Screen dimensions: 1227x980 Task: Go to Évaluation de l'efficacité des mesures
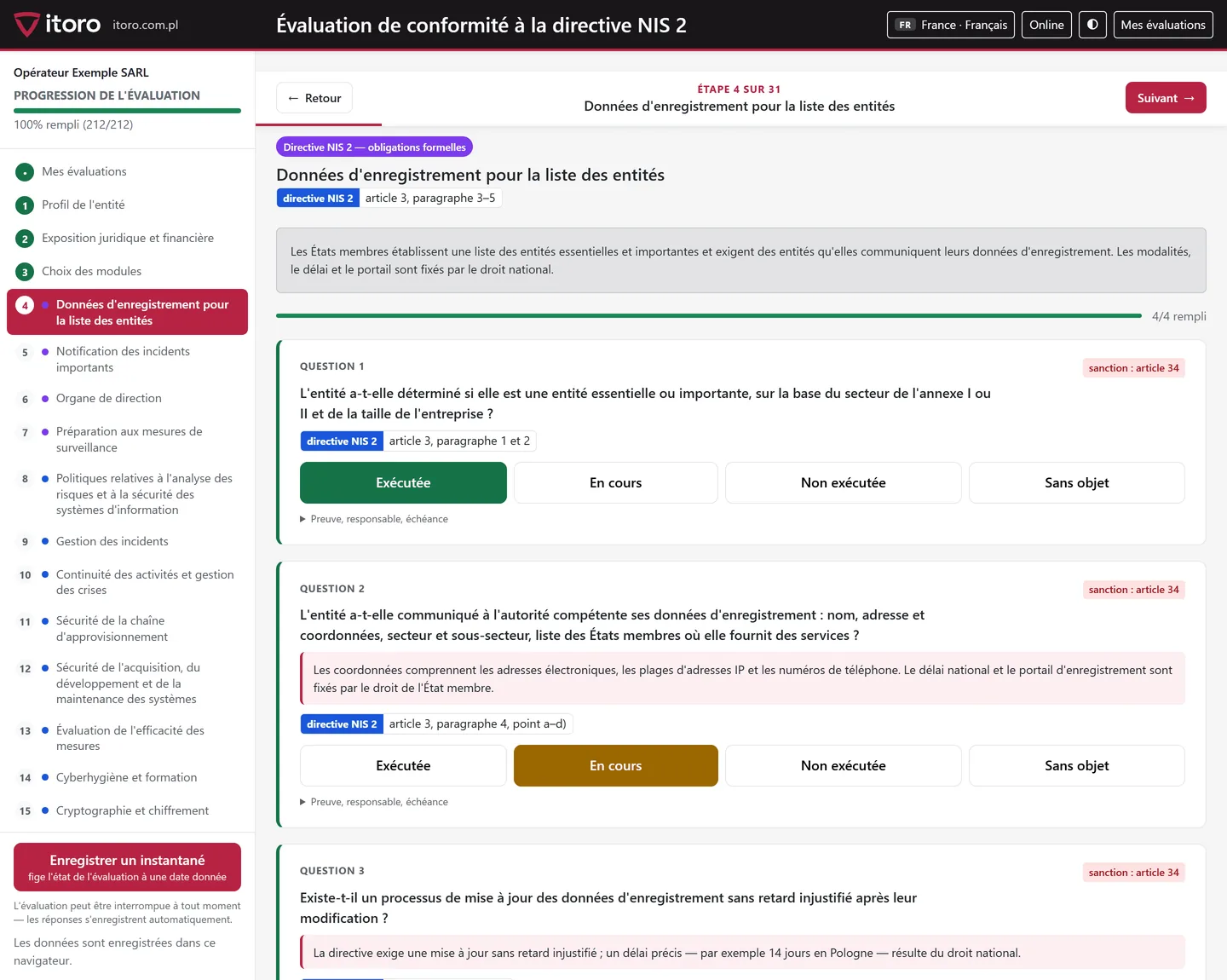[127, 738]
